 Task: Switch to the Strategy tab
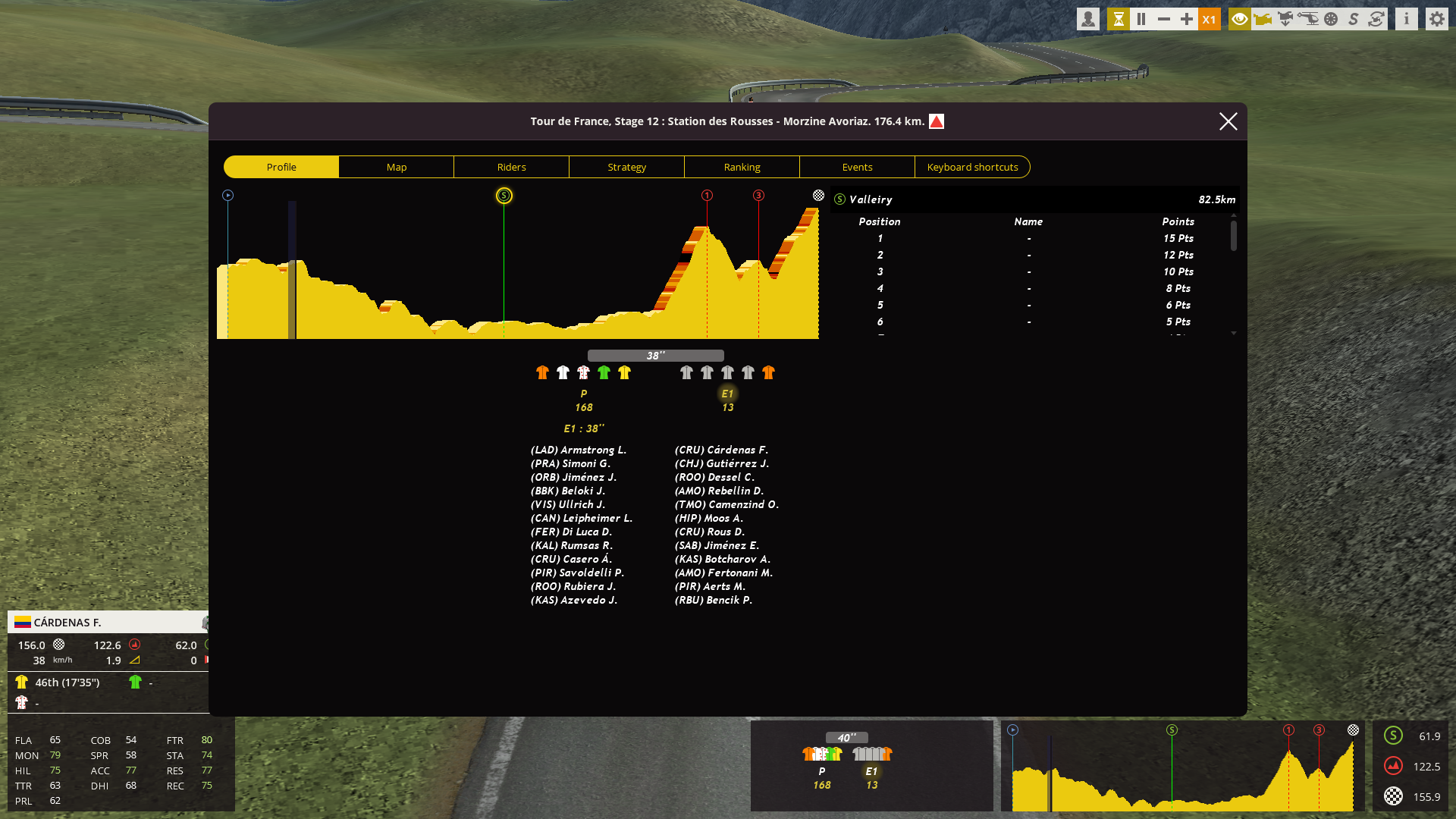[x=627, y=167]
